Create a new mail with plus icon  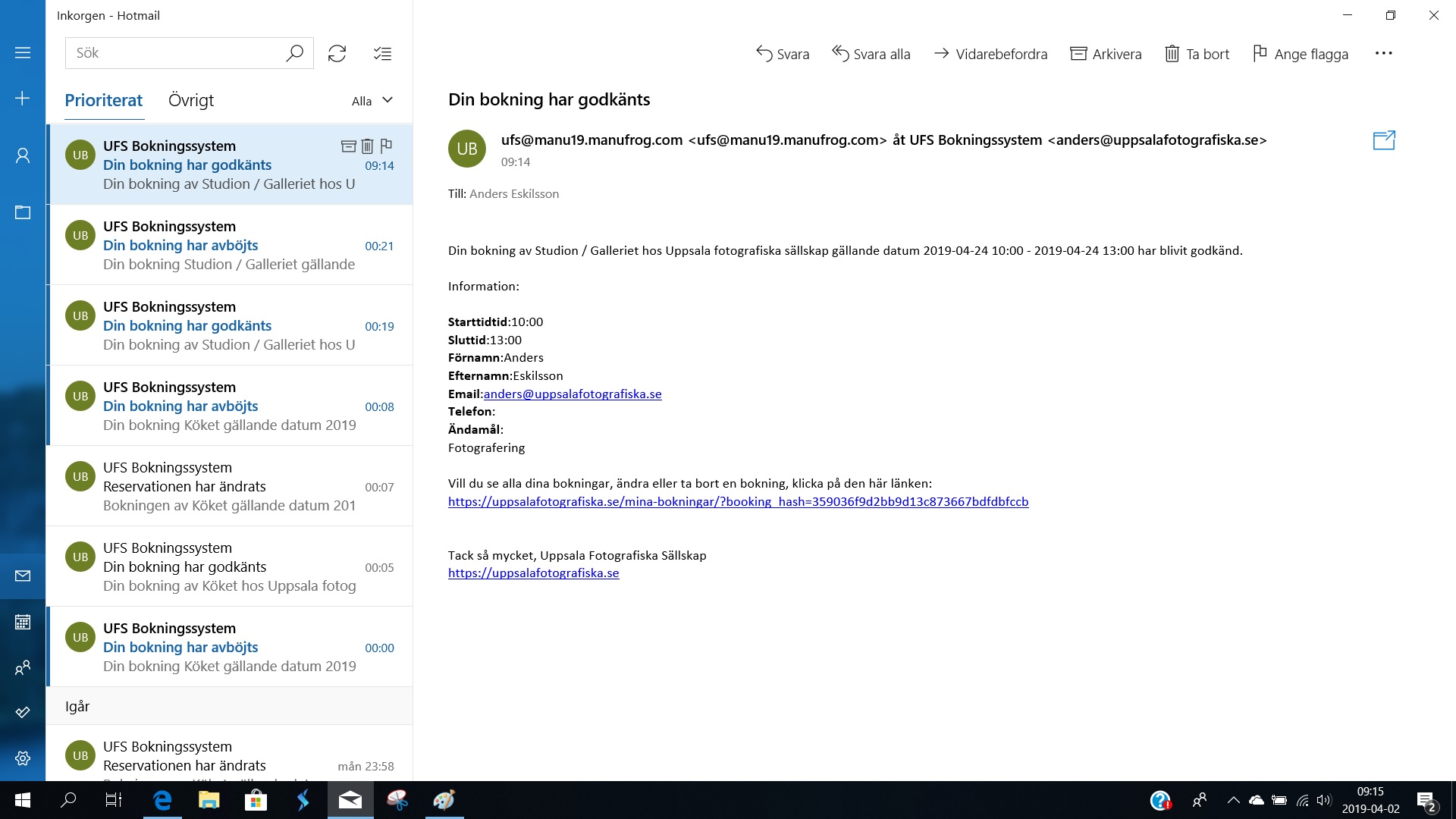[23, 99]
